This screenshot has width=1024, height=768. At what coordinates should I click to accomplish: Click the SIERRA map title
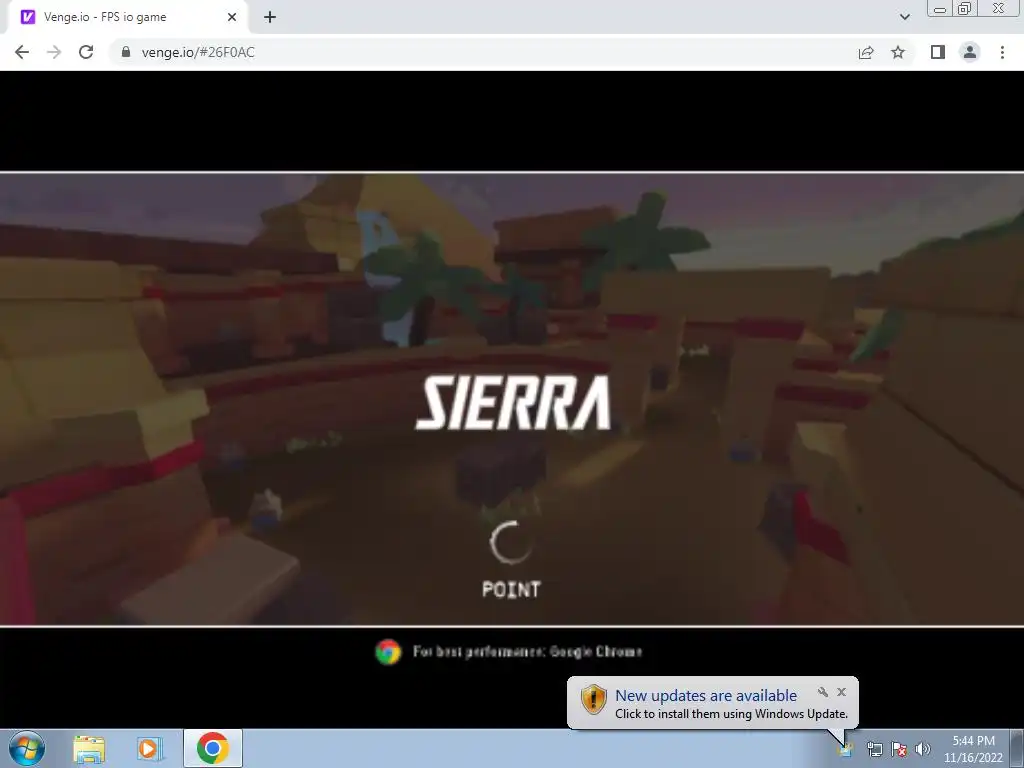tap(513, 402)
